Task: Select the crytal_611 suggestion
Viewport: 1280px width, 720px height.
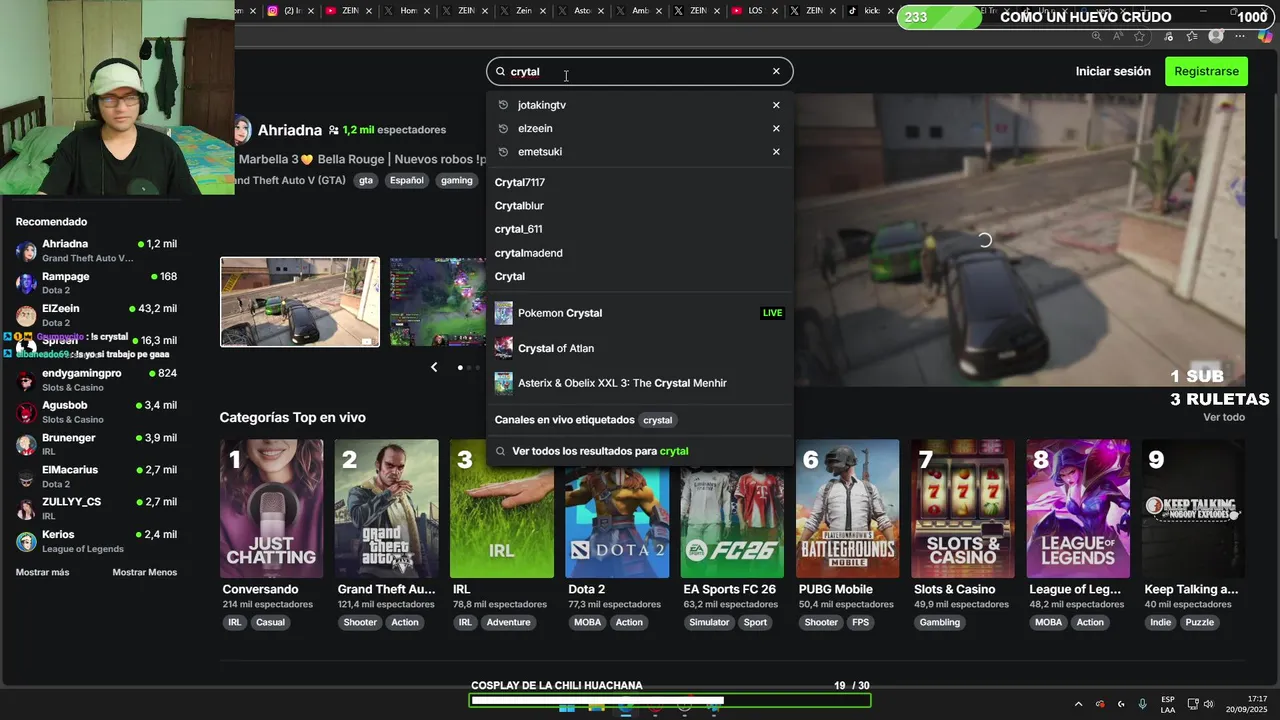Action: 518,229
